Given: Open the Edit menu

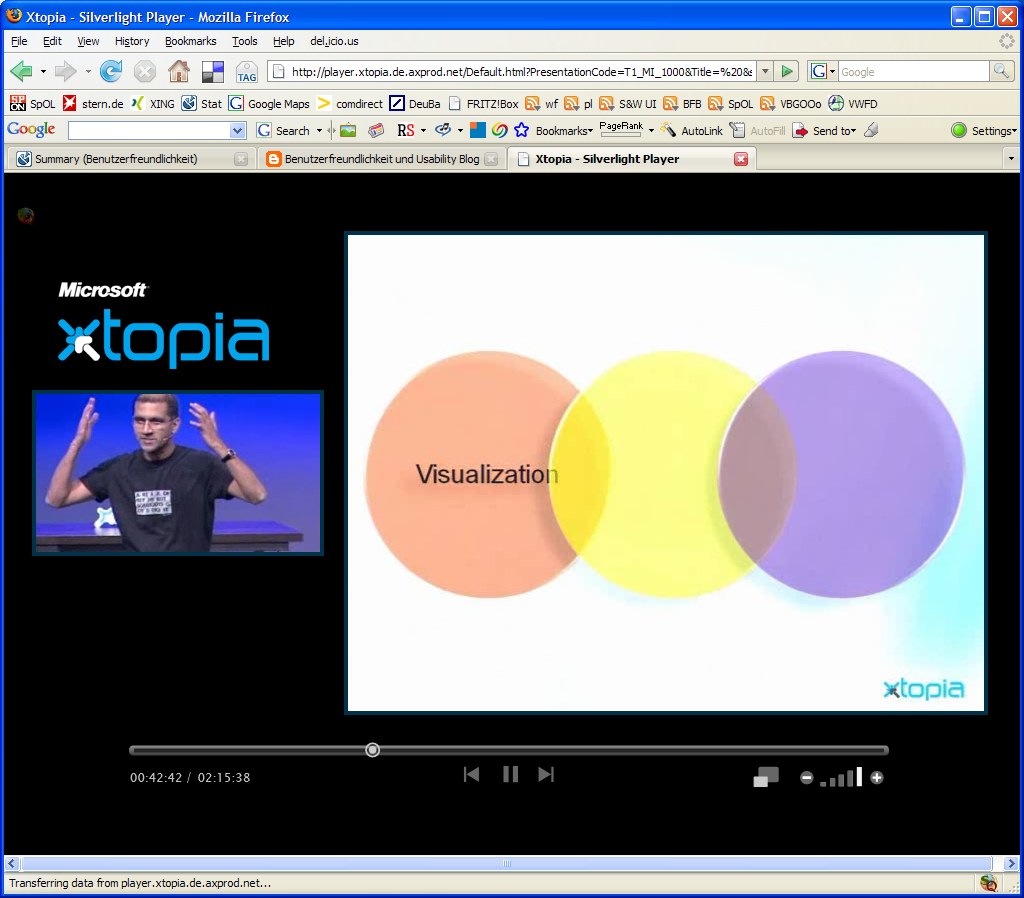Looking at the screenshot, I should [52, 41].
